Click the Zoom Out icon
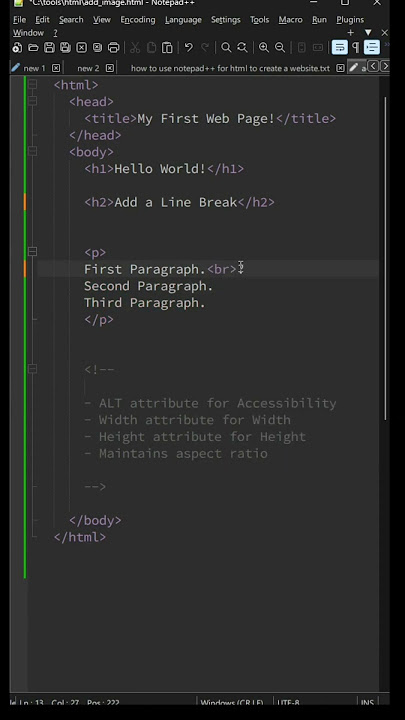 pyautogui.click(x=280, y=47)
